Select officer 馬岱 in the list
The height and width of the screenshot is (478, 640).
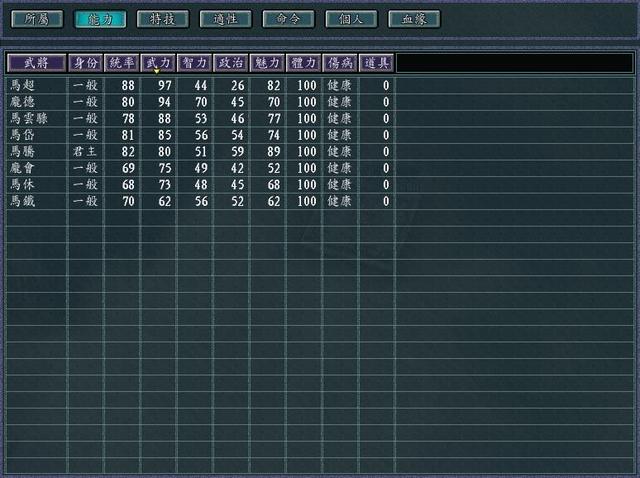coord(22,135)
